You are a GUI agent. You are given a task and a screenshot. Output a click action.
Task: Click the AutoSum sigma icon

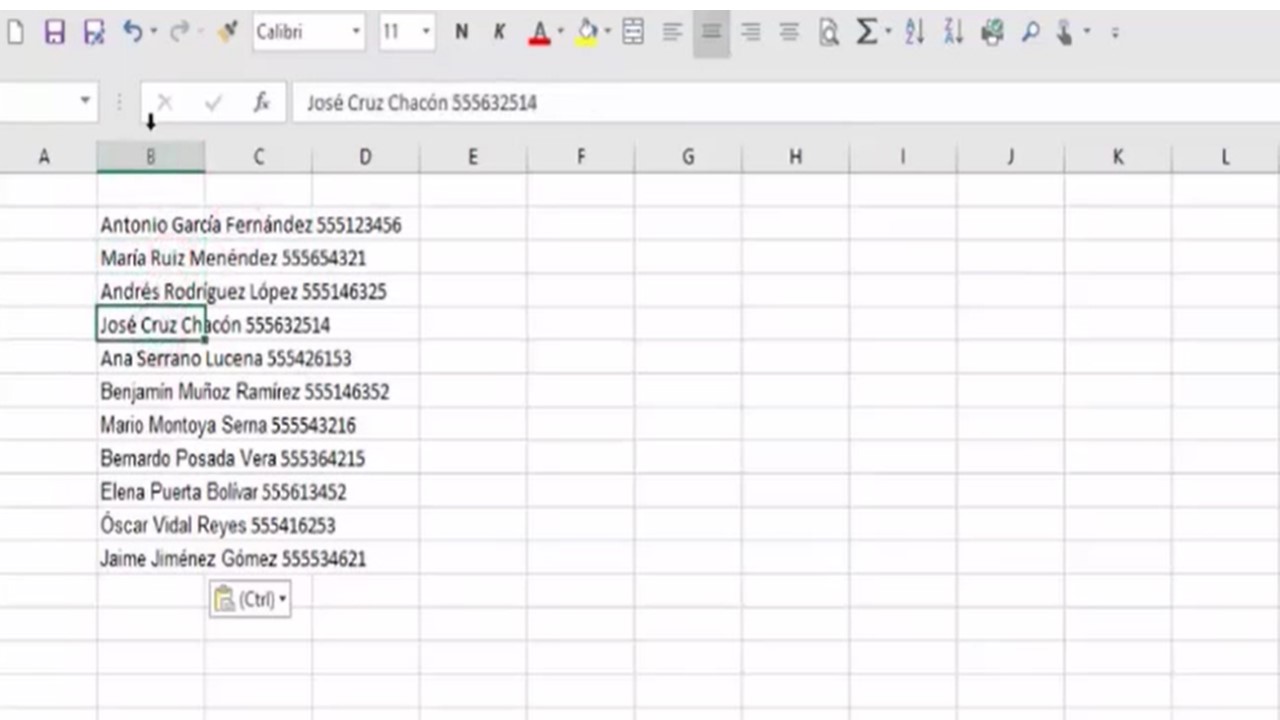[x=866, y=33]
